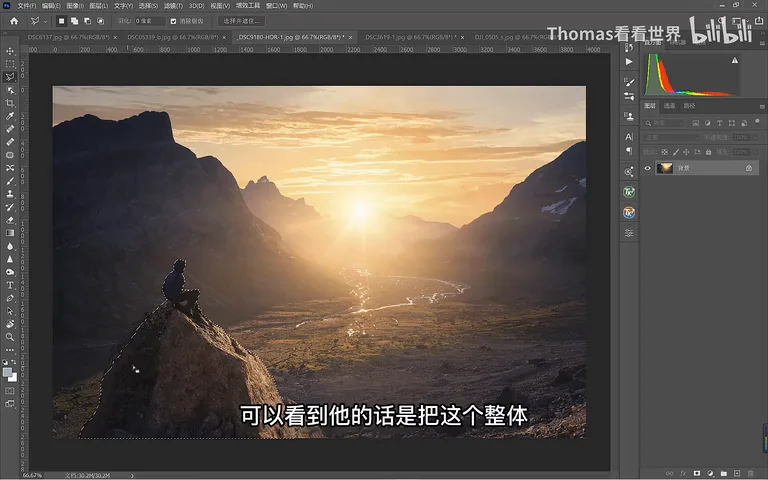The height and width of the screenshot is (480, 768).
Task: Select the Brush tool
Action: coord(10,181)
